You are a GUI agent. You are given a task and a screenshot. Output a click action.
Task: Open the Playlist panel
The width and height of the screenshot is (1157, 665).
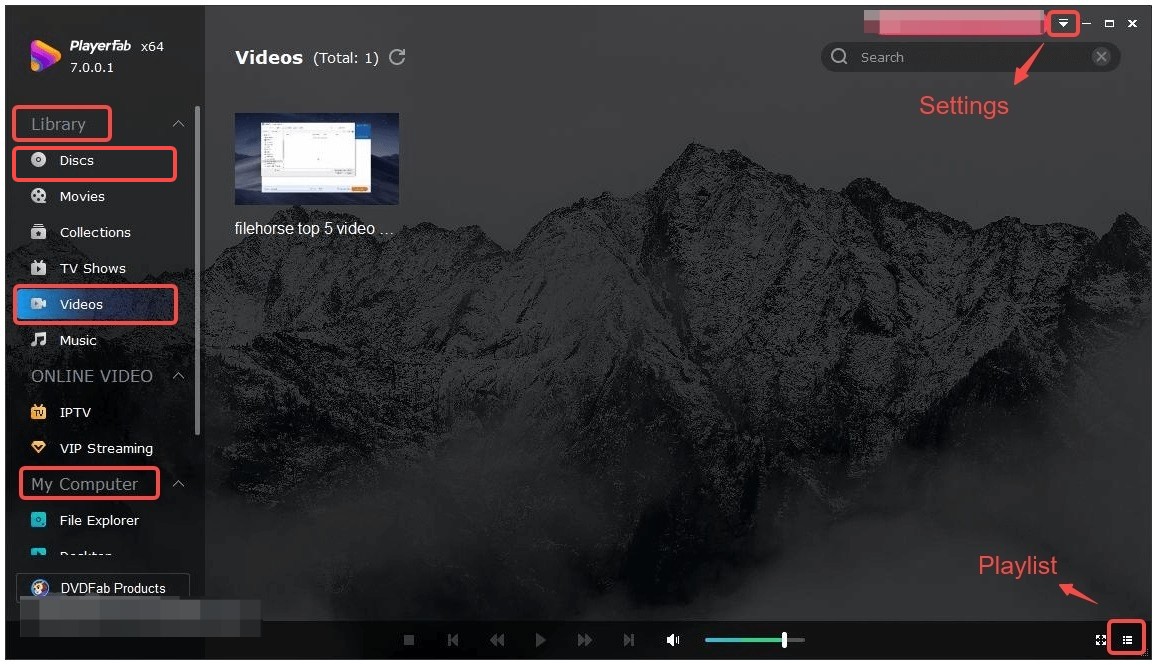[1126, 637]
